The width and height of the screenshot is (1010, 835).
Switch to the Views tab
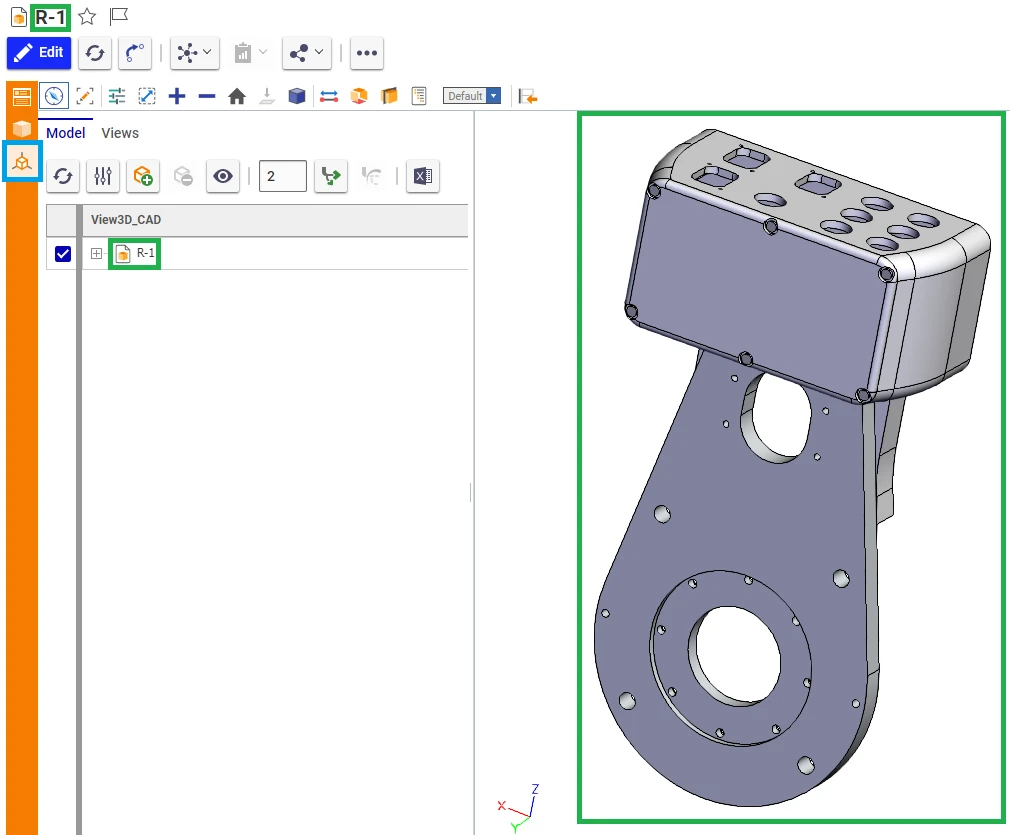coord(120,133)
